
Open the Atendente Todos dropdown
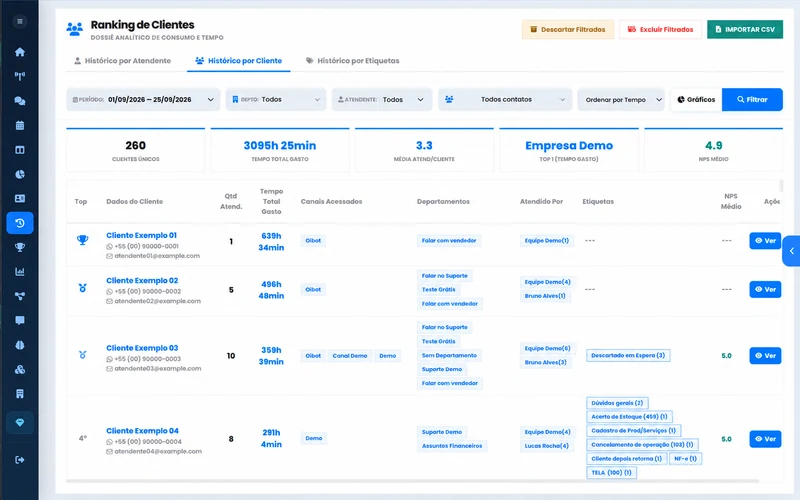coord(382,99)
